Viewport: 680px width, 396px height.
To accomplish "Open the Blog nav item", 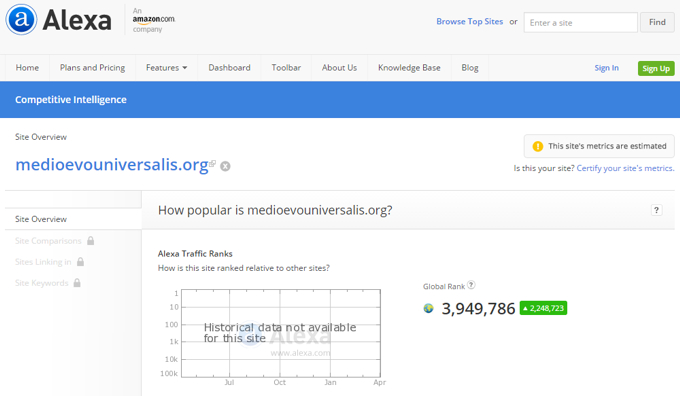I will (x=470, y=68).
